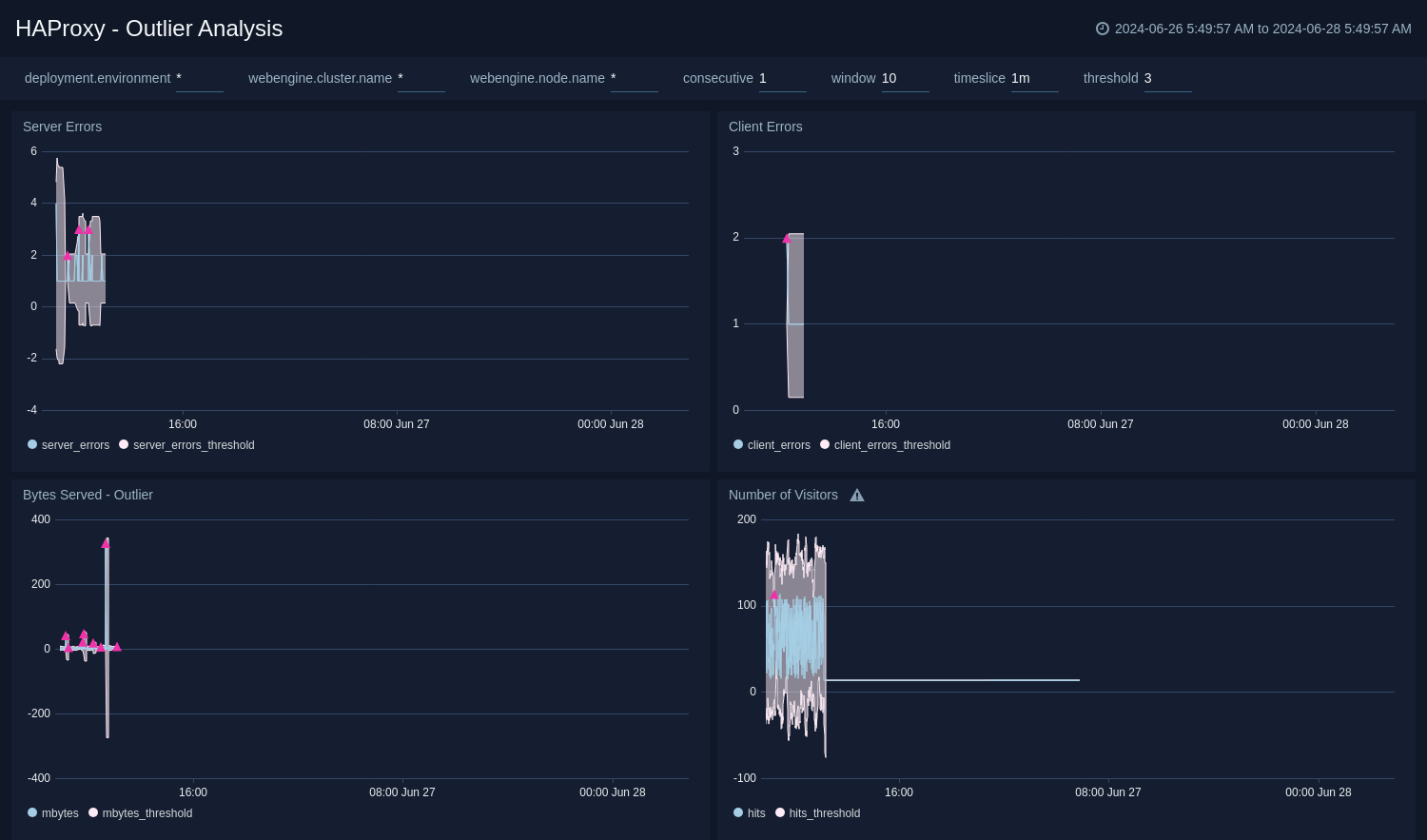
Task: Click the 00:00 Jun 28 tick on Client Errors
Action: point(1316,424)
